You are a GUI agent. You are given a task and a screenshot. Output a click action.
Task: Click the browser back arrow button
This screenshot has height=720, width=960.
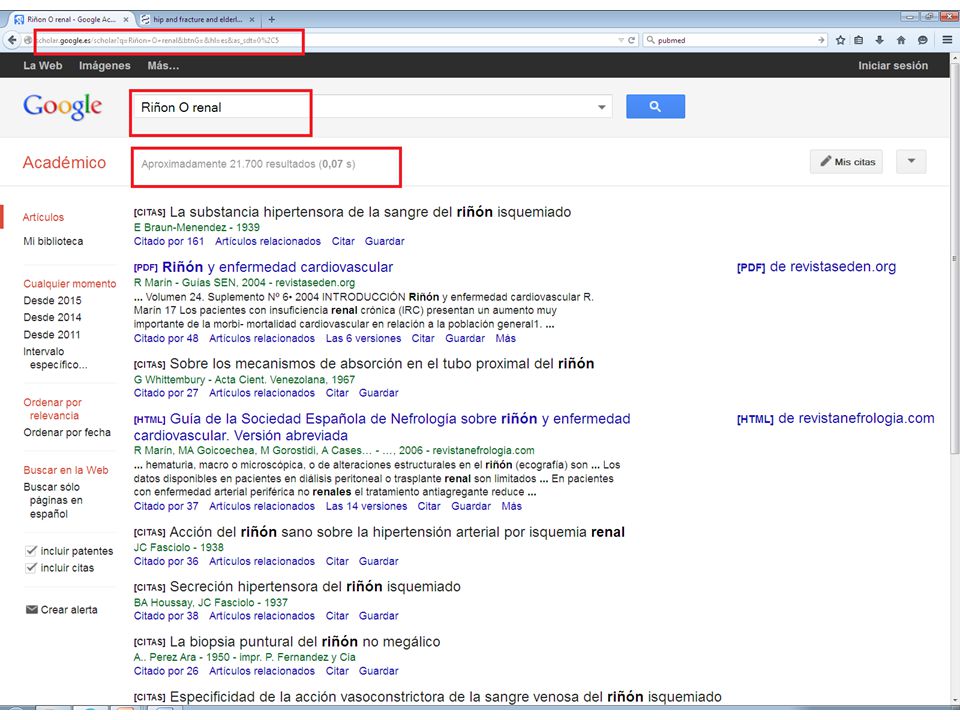[x=12, y=40]
